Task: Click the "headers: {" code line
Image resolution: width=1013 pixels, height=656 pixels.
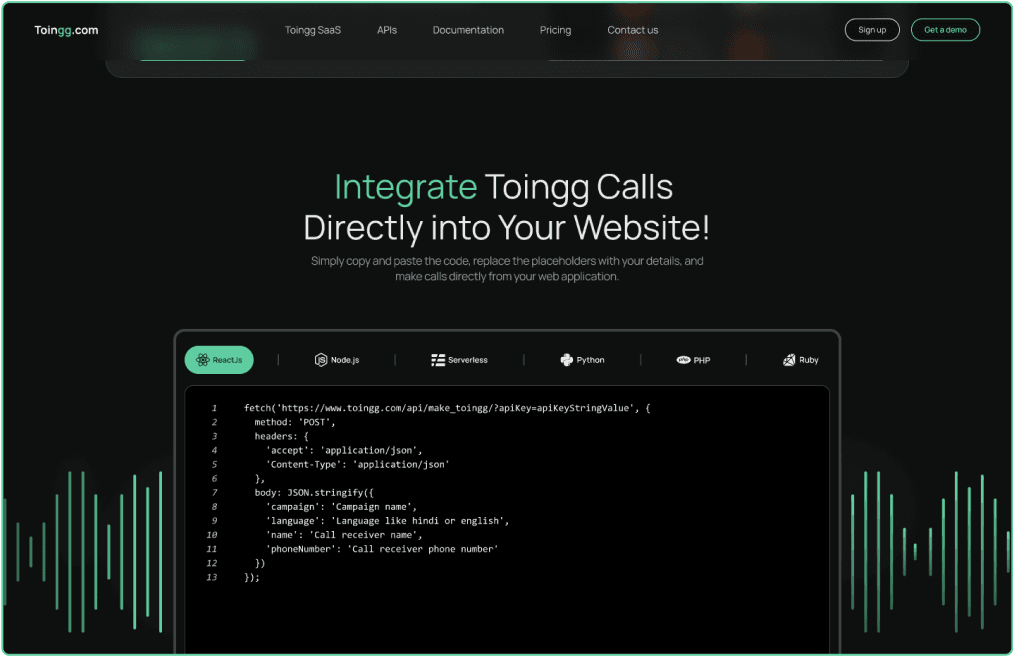Action: (282, 436)
